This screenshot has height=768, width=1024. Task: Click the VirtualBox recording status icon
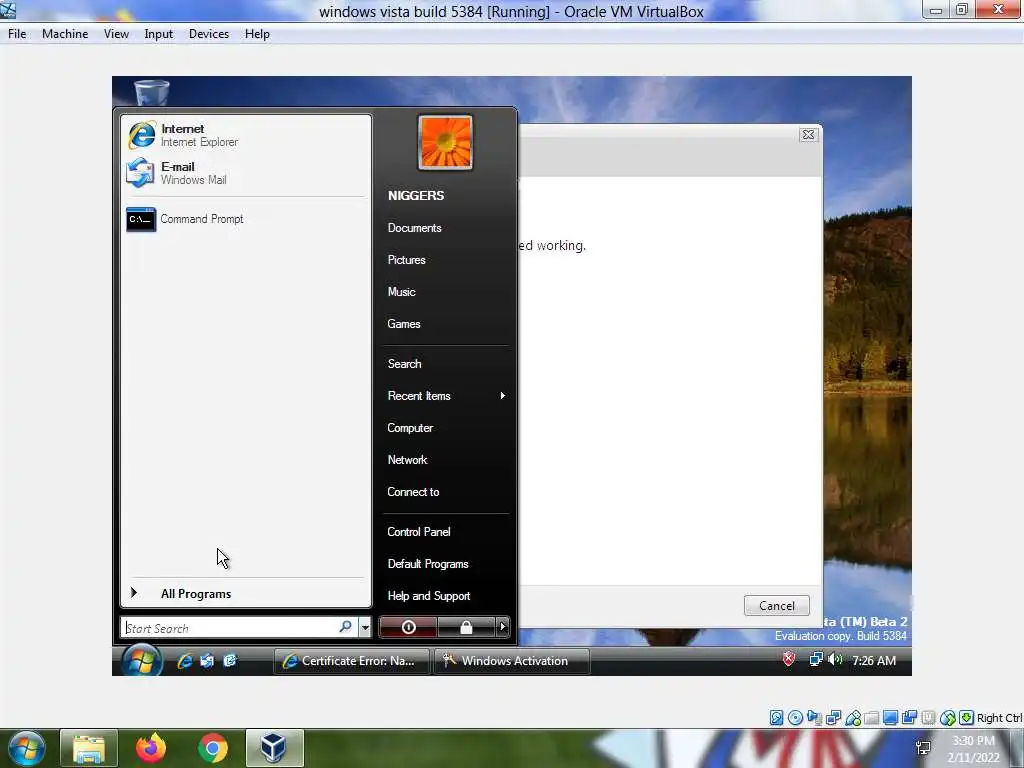pyautogui.click(x=909, y=718)
